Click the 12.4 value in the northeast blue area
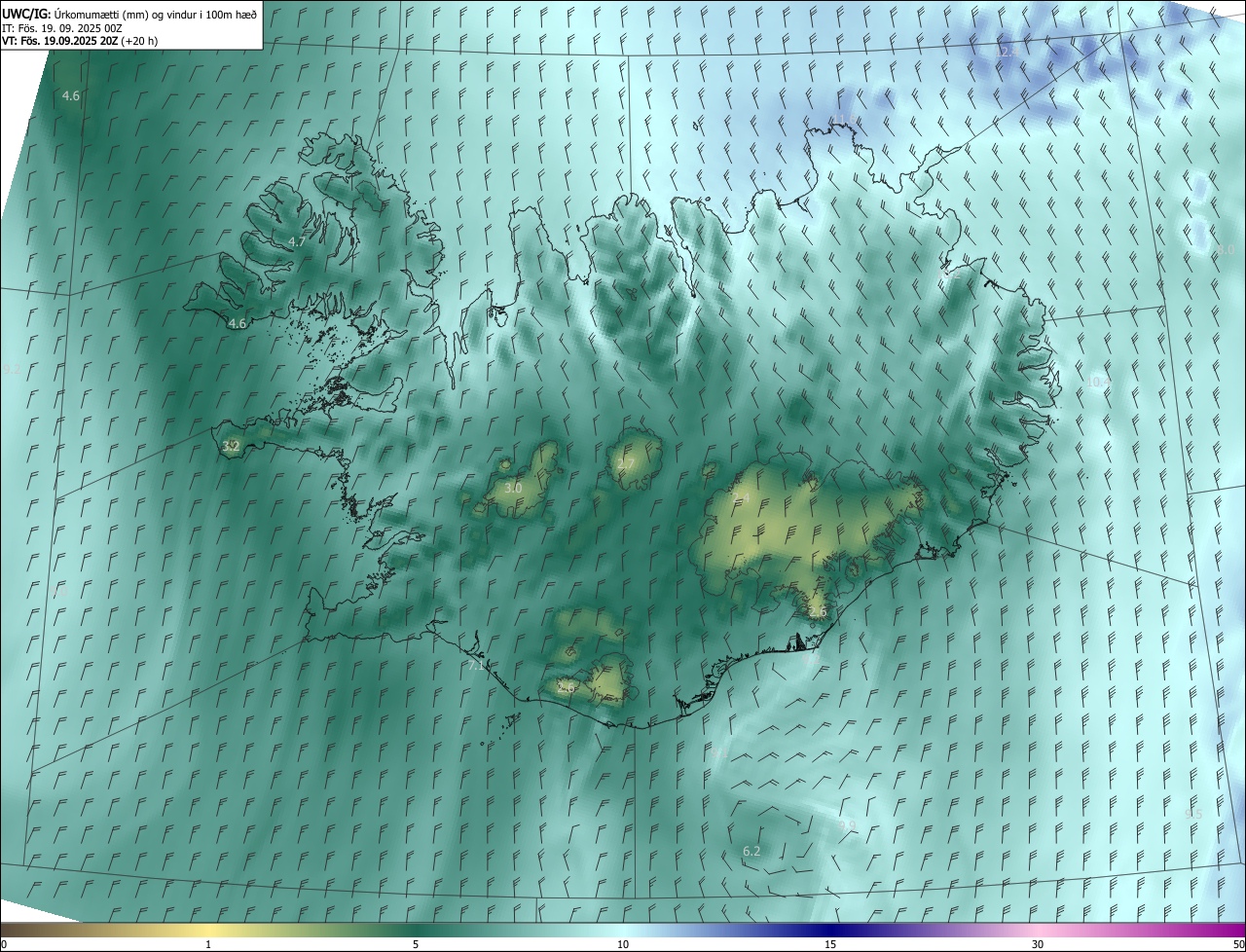 click(x=1006, y=51)
